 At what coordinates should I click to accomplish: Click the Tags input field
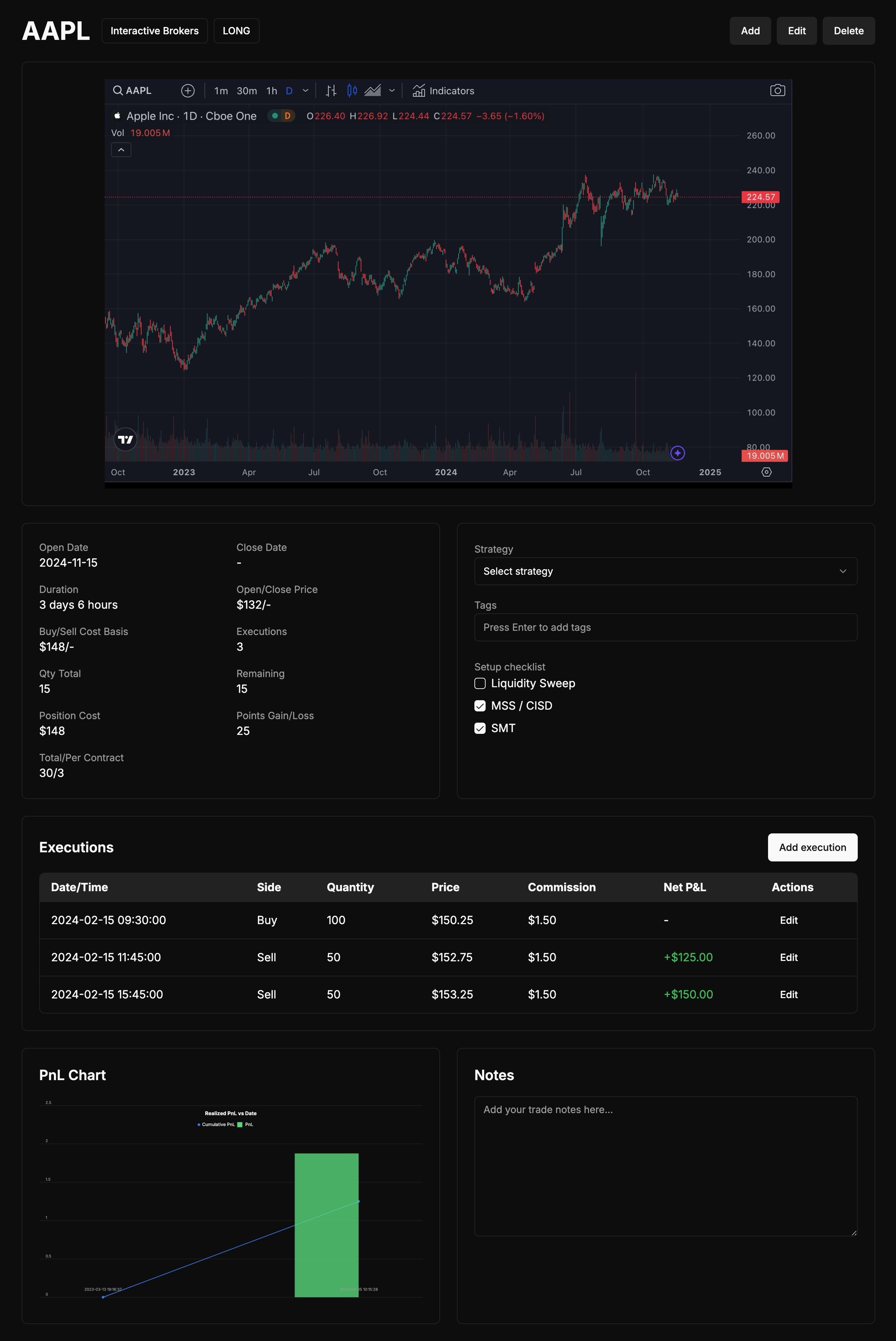[665, 627]
